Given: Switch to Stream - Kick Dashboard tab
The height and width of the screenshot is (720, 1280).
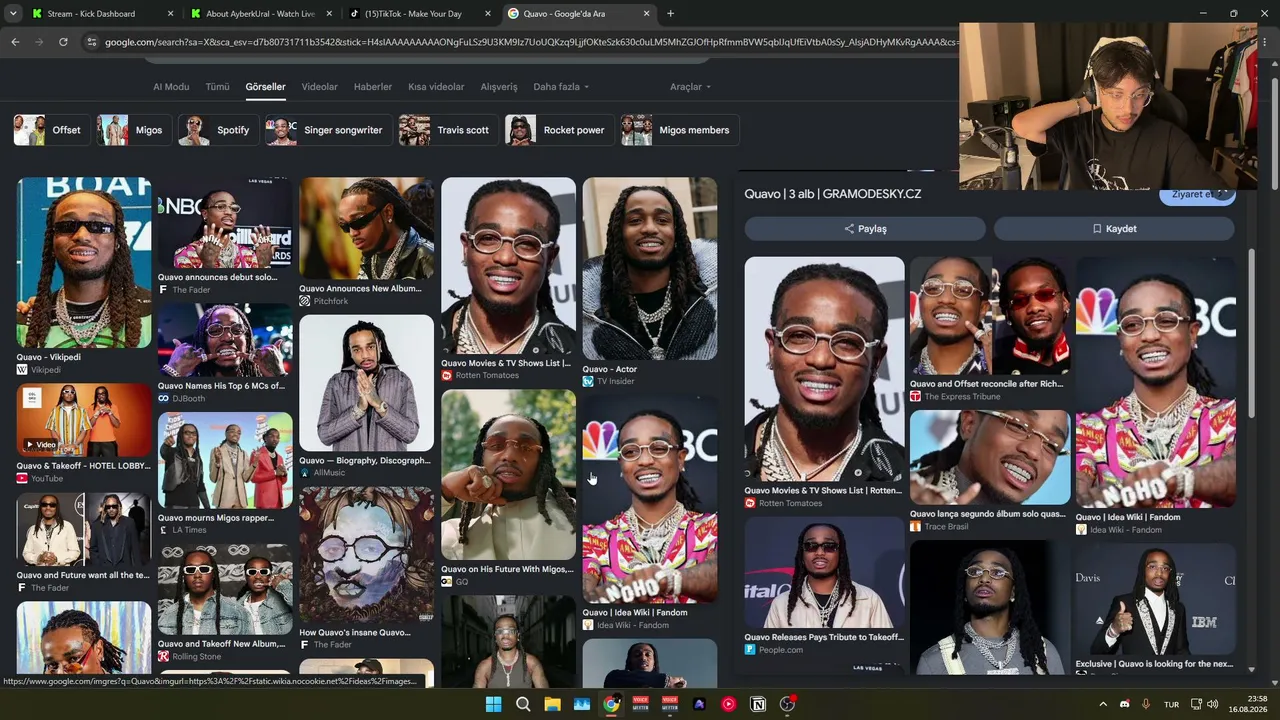Looking at the screenshot, I should click(102, 14).
